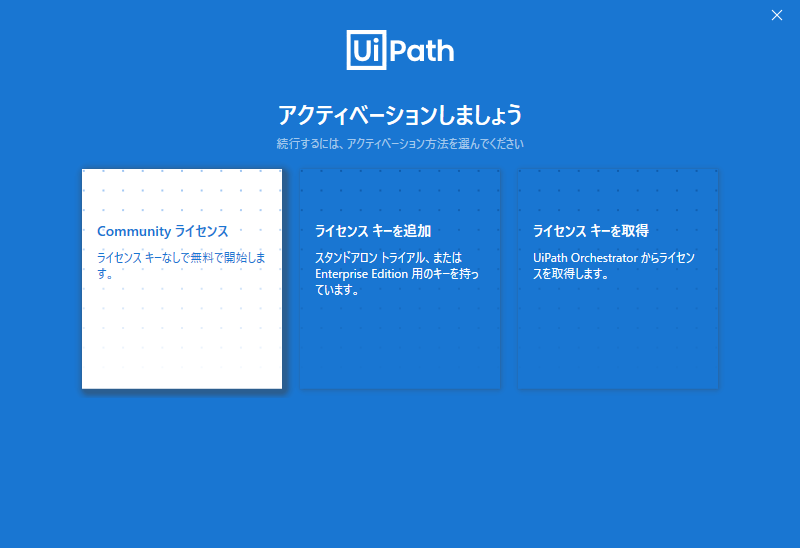Click the boxed "Ui" part of the logo
The height and width of the screenshot is (548, 800).
(365, 50)
